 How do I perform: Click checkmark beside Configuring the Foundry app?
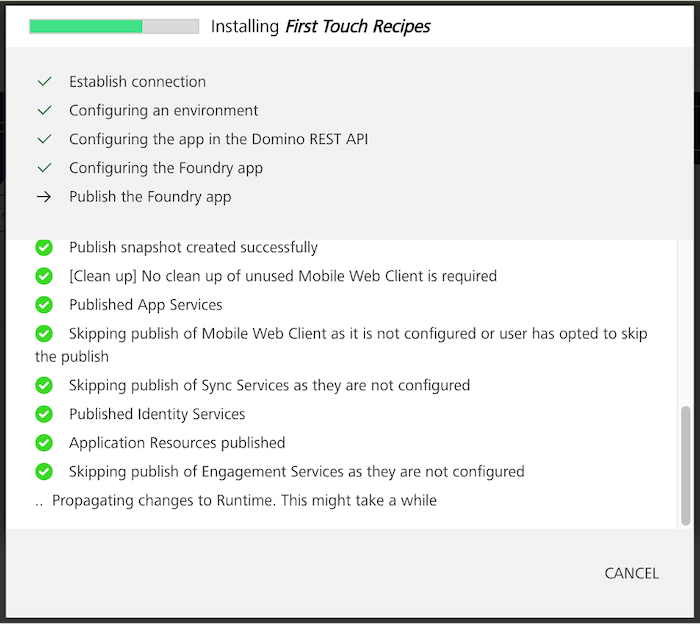[x=44, y=168]
